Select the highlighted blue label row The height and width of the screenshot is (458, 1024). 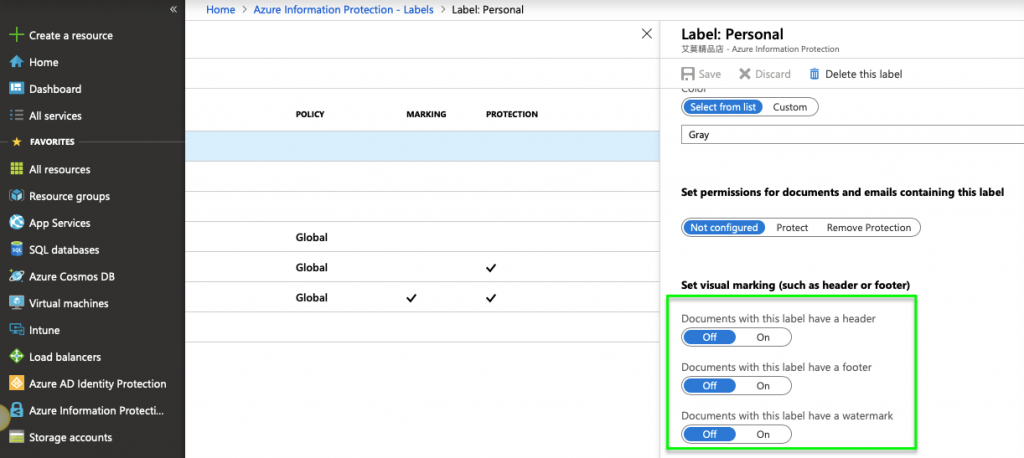[422, 146]
